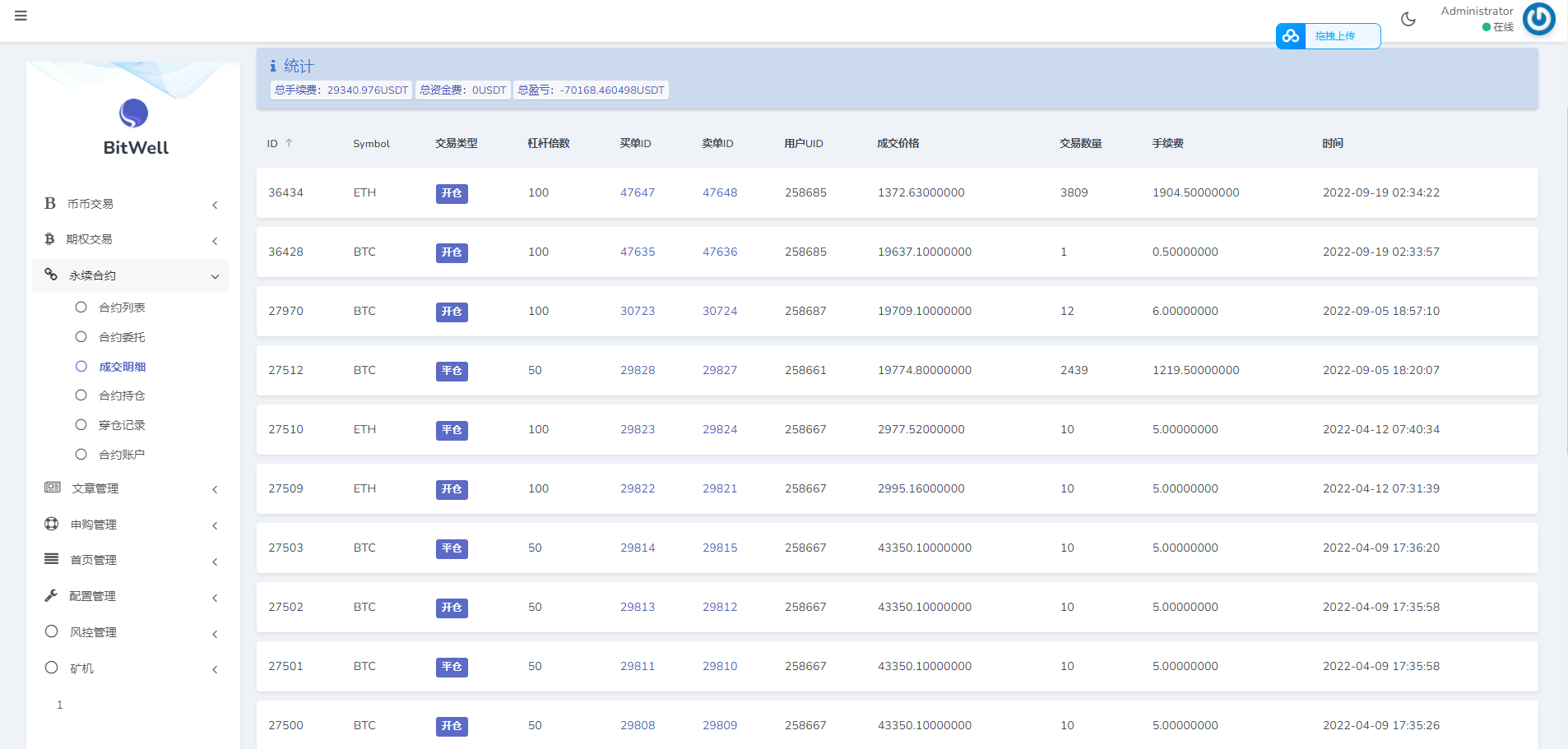
Task: Select page 1 in pagination
Action: 58,705
